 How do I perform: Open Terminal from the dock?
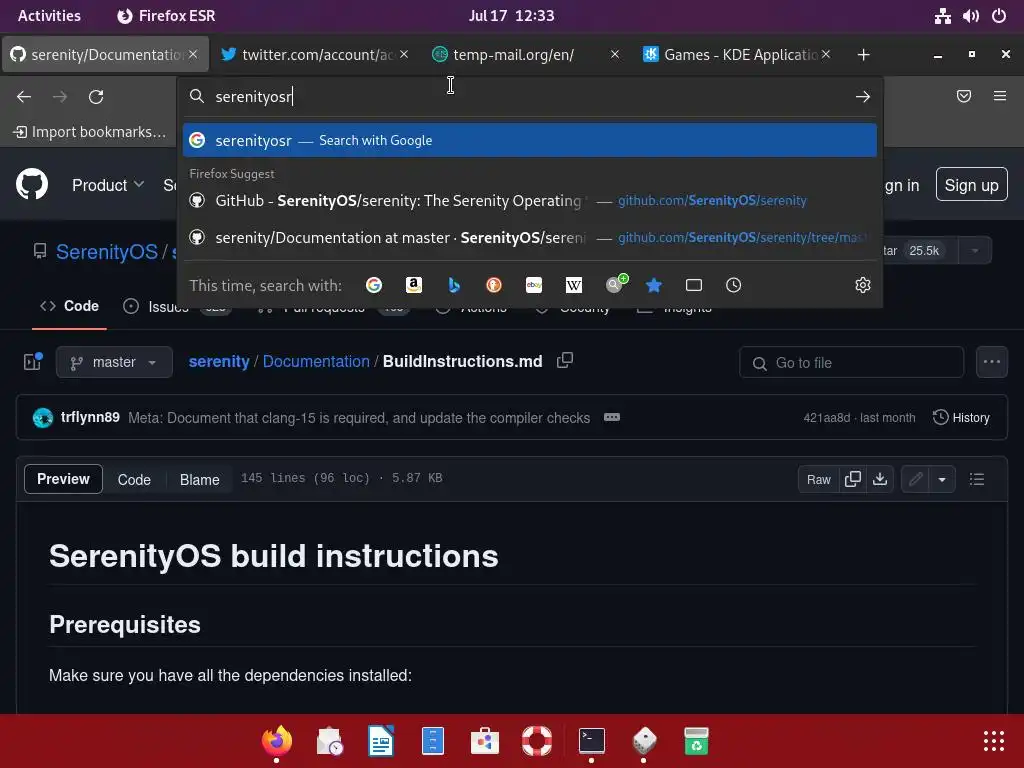pyautogui.click(x=592, y=741)
